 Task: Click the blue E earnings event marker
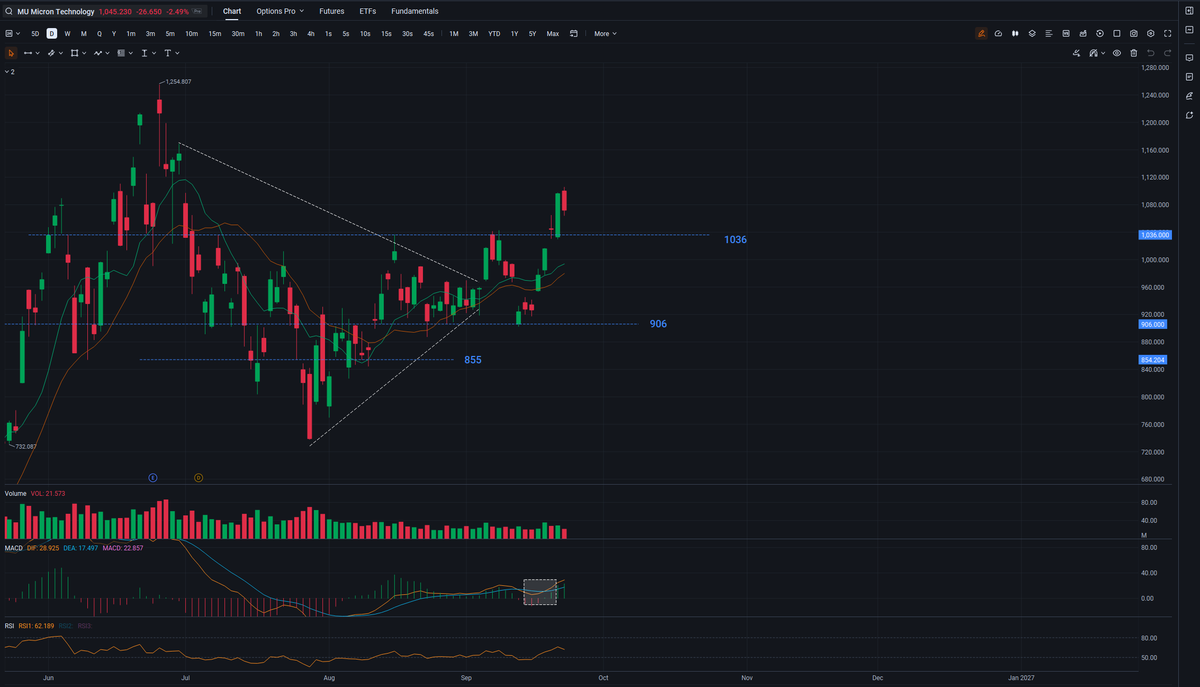coord(153,478)
